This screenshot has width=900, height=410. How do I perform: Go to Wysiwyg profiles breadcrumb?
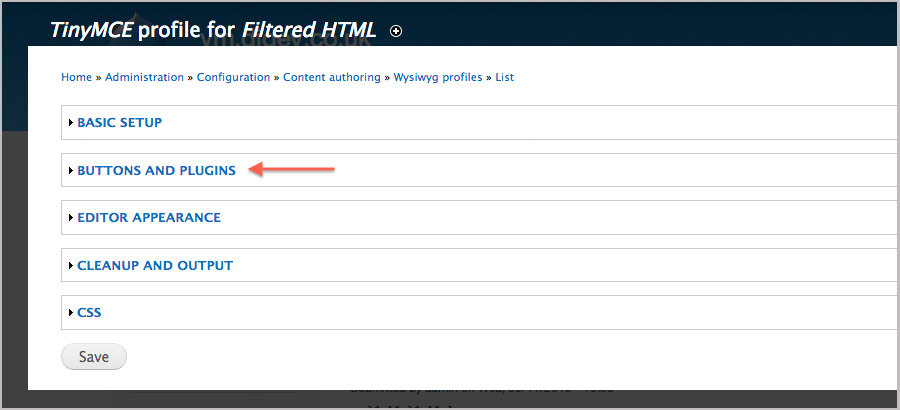(438, 77)
